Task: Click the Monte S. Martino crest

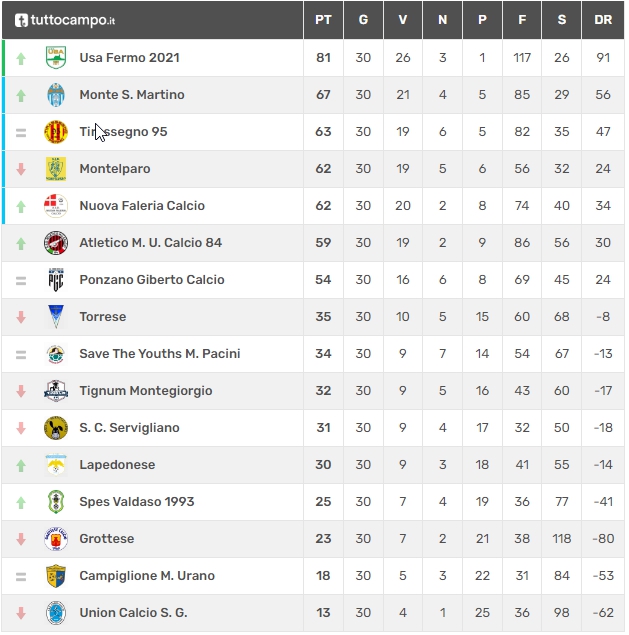Action: point(56,95)
